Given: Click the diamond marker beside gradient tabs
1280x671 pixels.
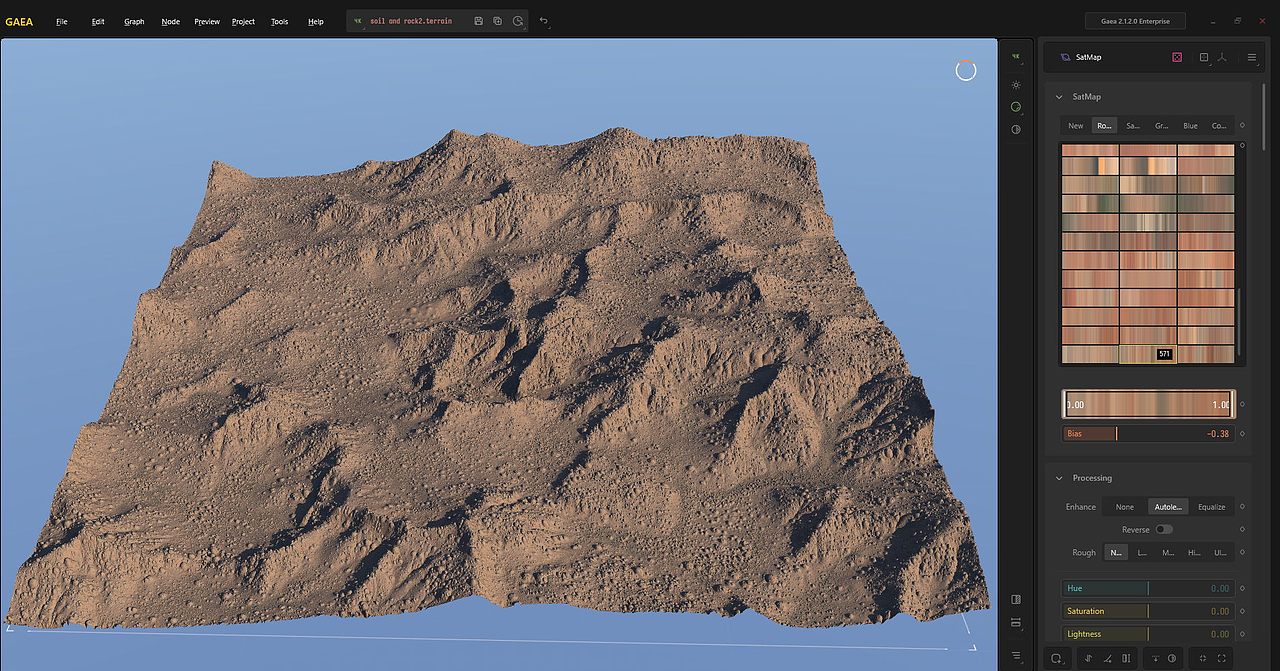Looking at the screenshot, I should [x=1243, y=126].
